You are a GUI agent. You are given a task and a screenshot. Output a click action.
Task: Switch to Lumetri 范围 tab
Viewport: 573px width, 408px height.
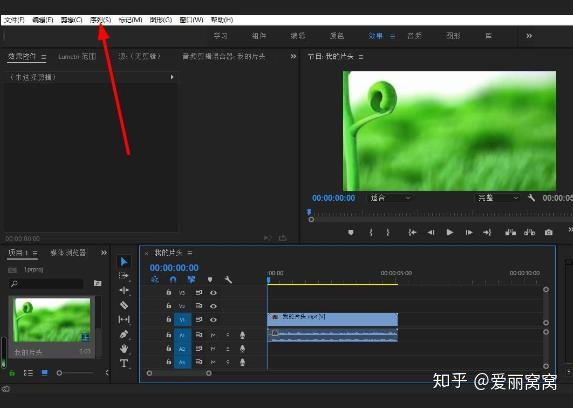pyautogui.click(x=77, y=57)
